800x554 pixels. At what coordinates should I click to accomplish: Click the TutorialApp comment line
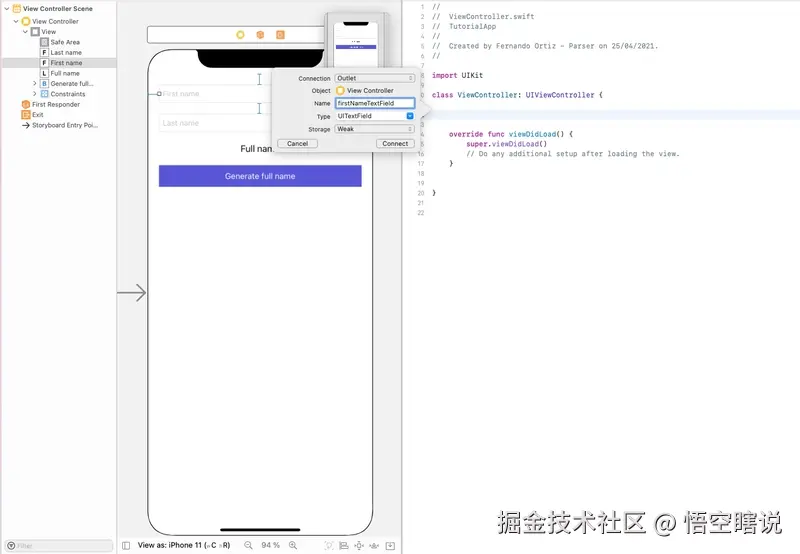463,26
